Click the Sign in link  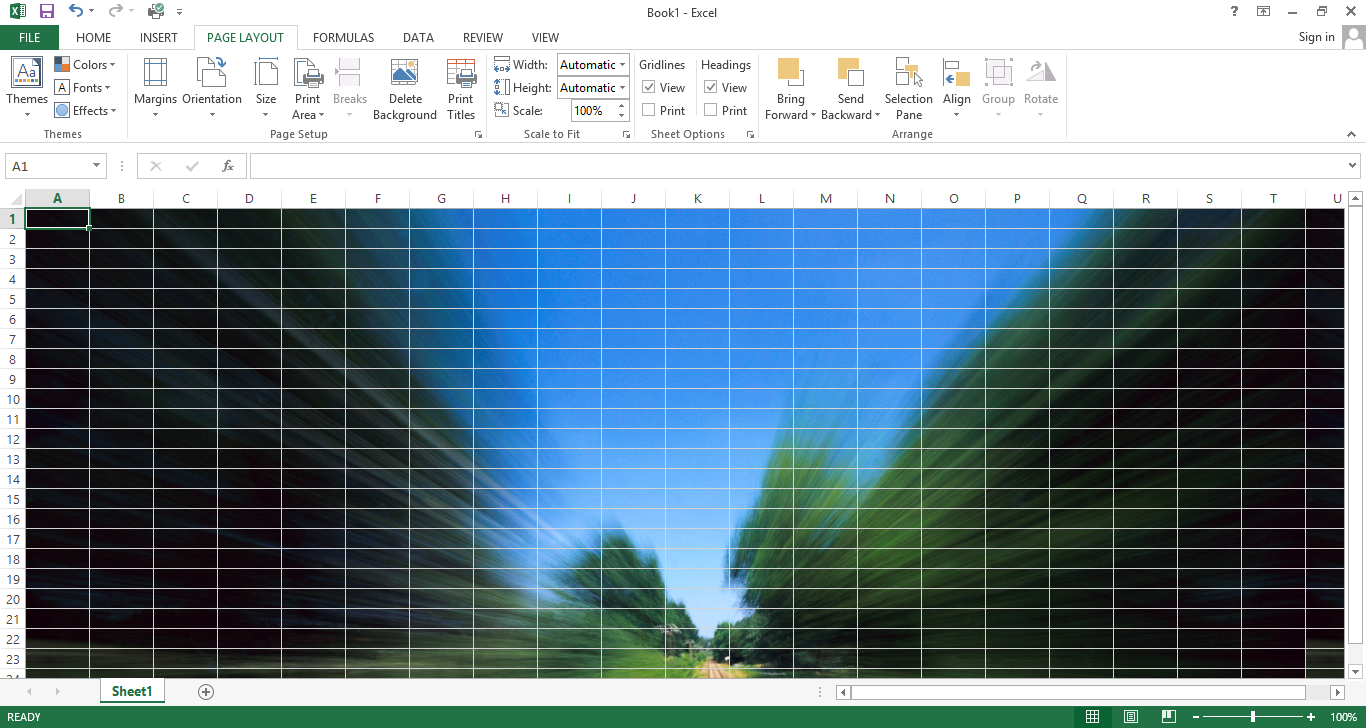click(x=1316, y=37)
